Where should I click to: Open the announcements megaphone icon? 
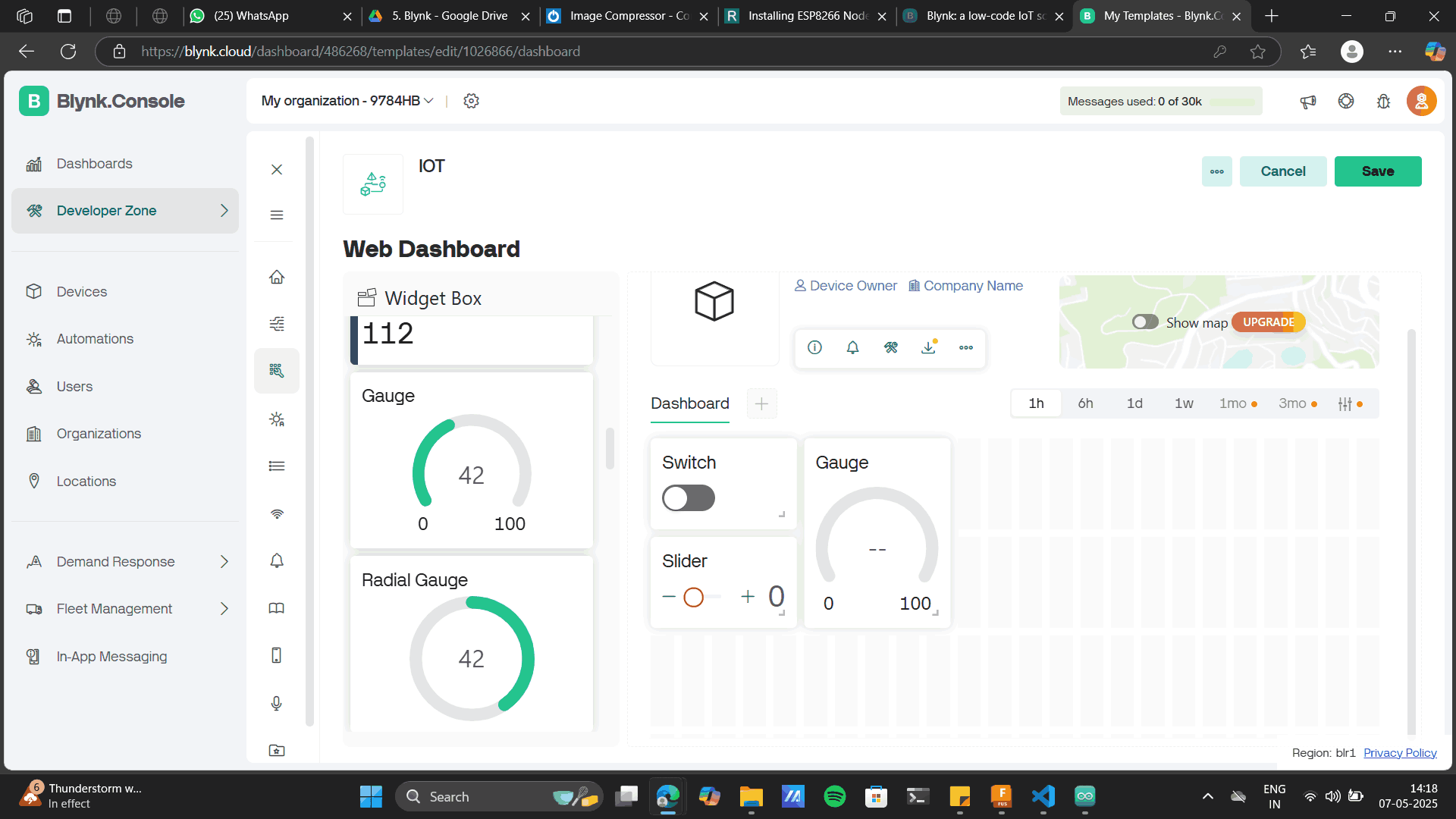[1308, 101]
